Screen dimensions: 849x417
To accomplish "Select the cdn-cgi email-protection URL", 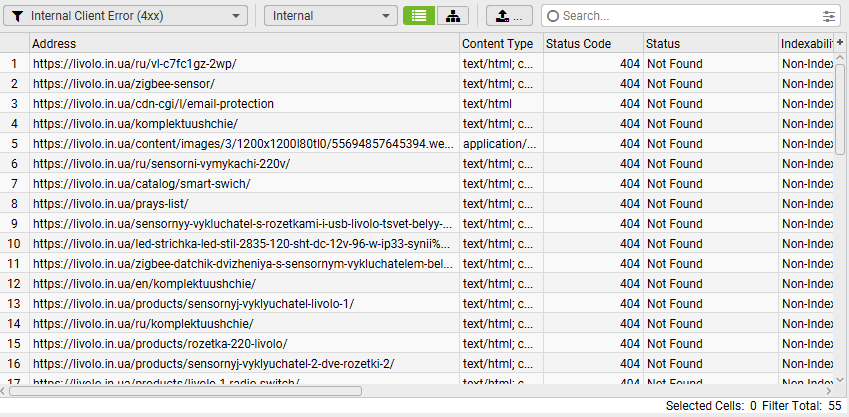I will pyautogui.click(x=153, y=104).
